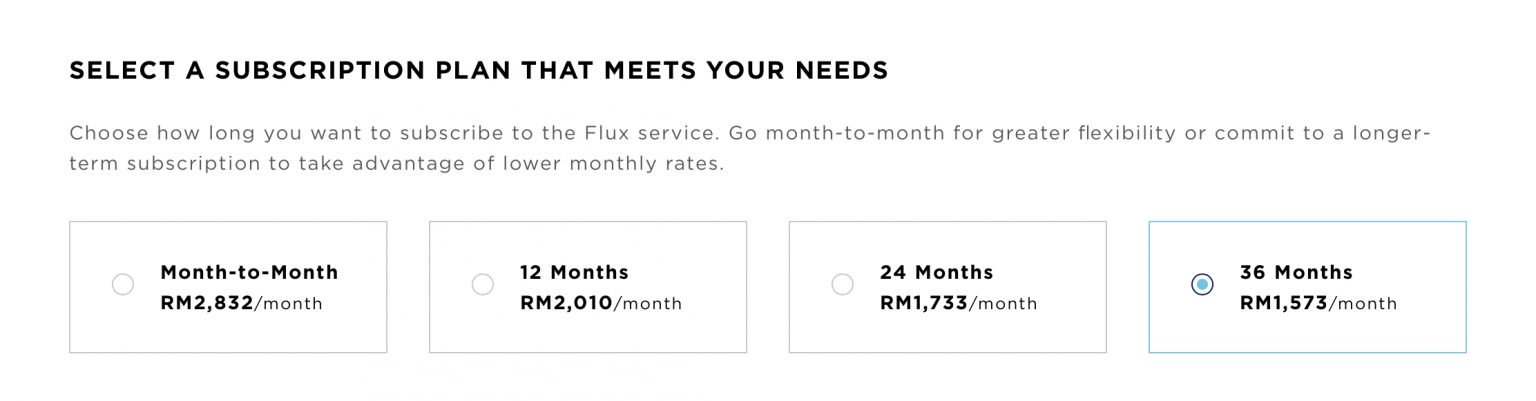Click the selected 36 Months radio button
The width and height of the screenshot is (1536, 401).
click(x=1203, y=285)
